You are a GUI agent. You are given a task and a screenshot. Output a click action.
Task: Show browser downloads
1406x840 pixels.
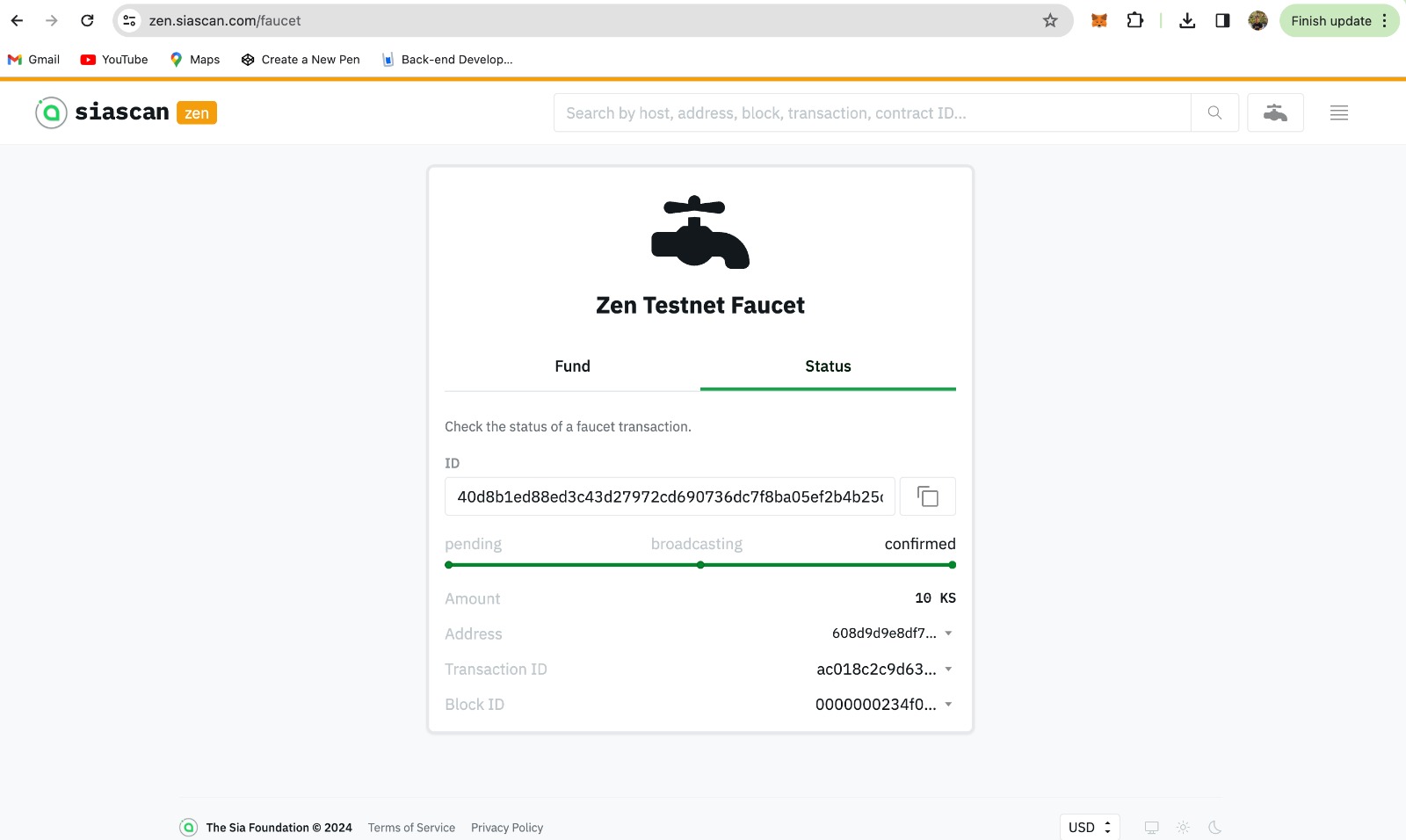[x=1187, y=20]
